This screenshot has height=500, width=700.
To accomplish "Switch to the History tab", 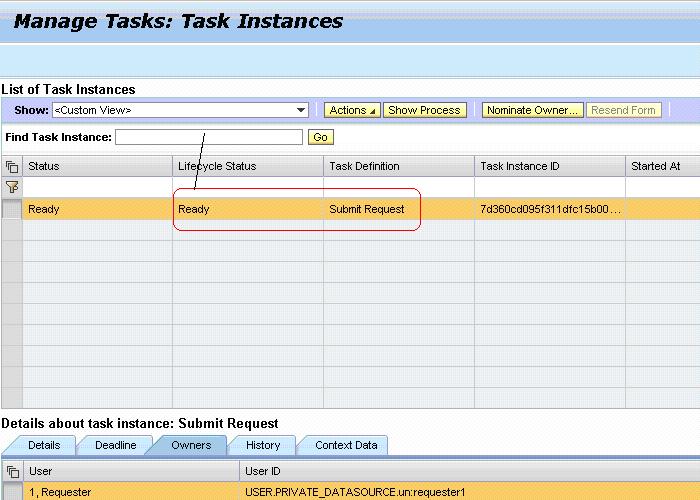I will 263,445.
